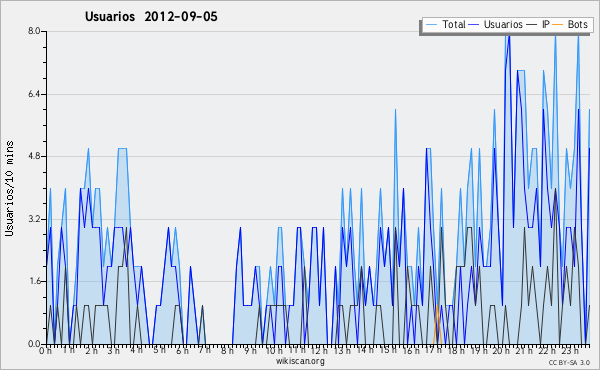
Task: Click the '3.2' y-axis value
Action: pyautogui.click(x=34, y=219)
